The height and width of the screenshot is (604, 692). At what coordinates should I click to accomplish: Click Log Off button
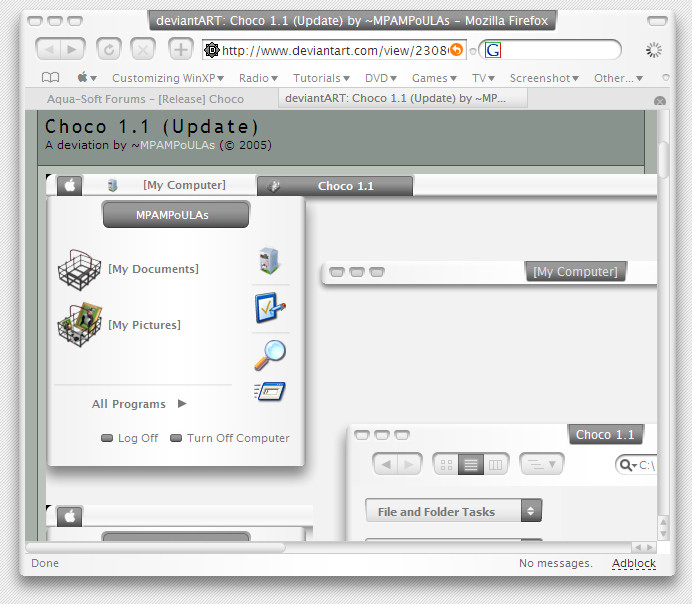[x=130, y=438]
